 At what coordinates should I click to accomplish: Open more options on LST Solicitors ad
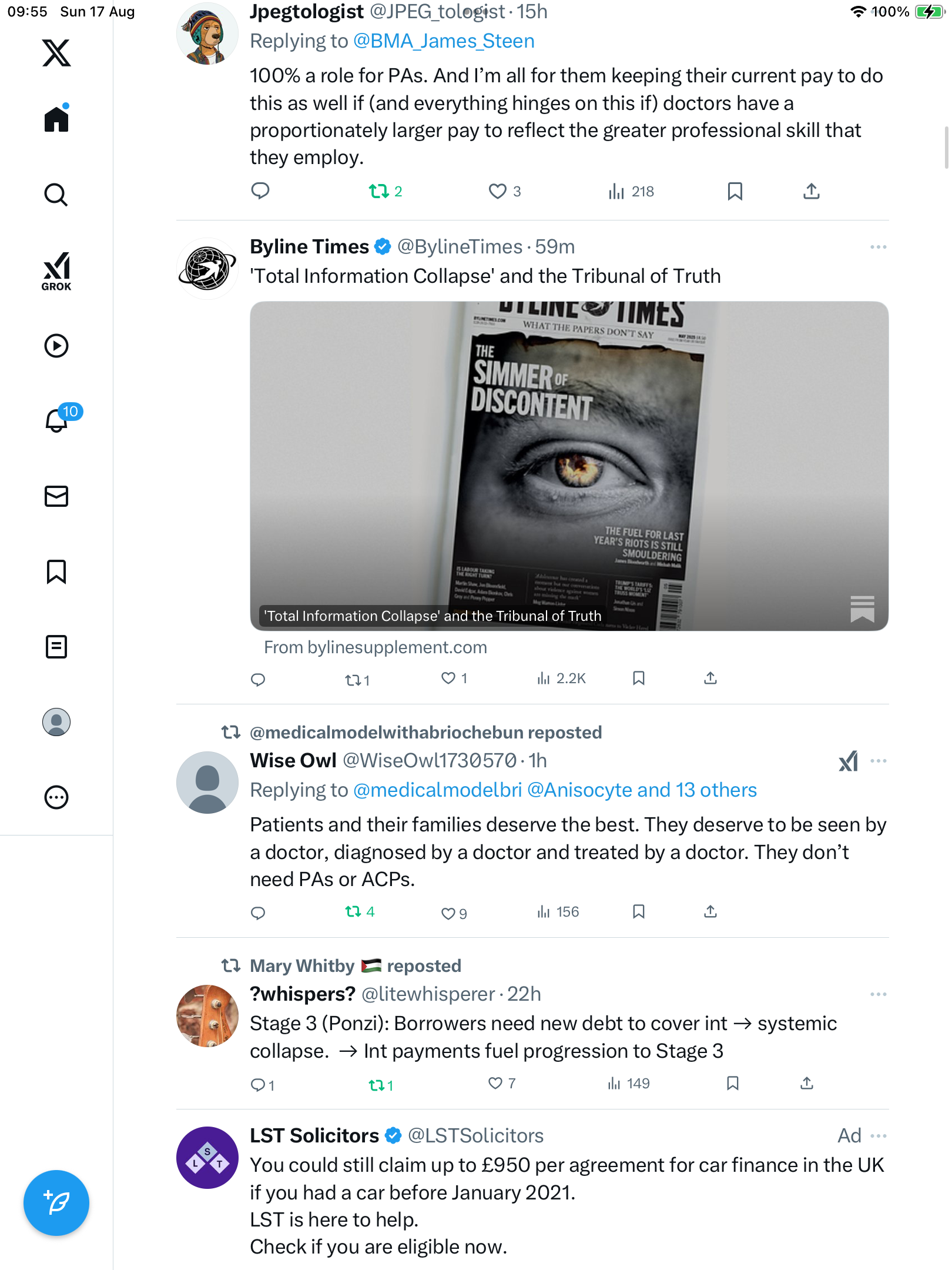point(878,1136)
